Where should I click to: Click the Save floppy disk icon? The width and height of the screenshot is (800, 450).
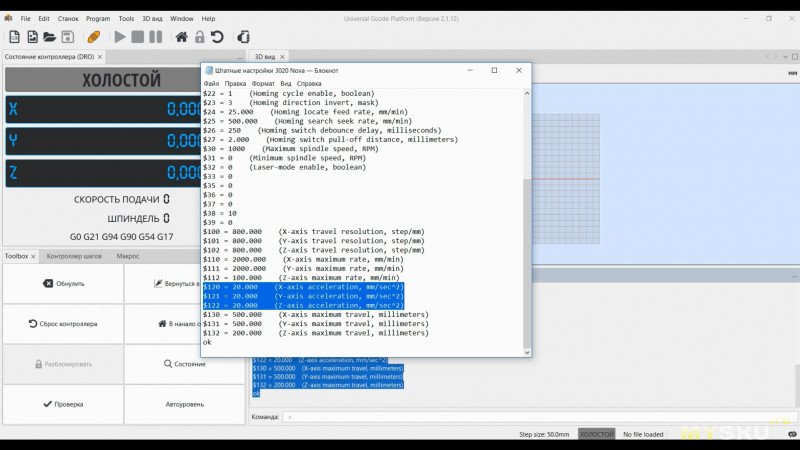[67, 37]
